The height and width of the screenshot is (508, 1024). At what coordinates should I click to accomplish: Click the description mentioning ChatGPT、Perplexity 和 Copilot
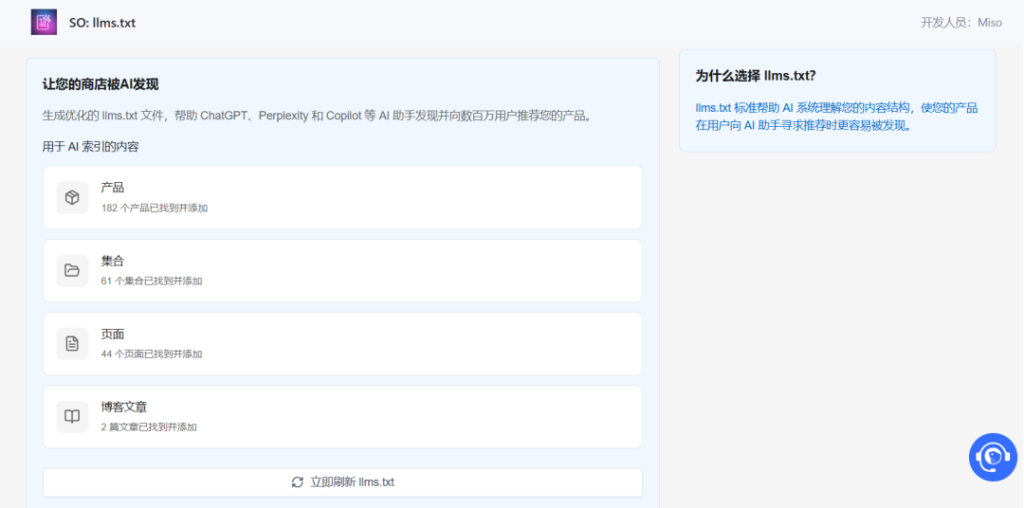pos(317,116)
